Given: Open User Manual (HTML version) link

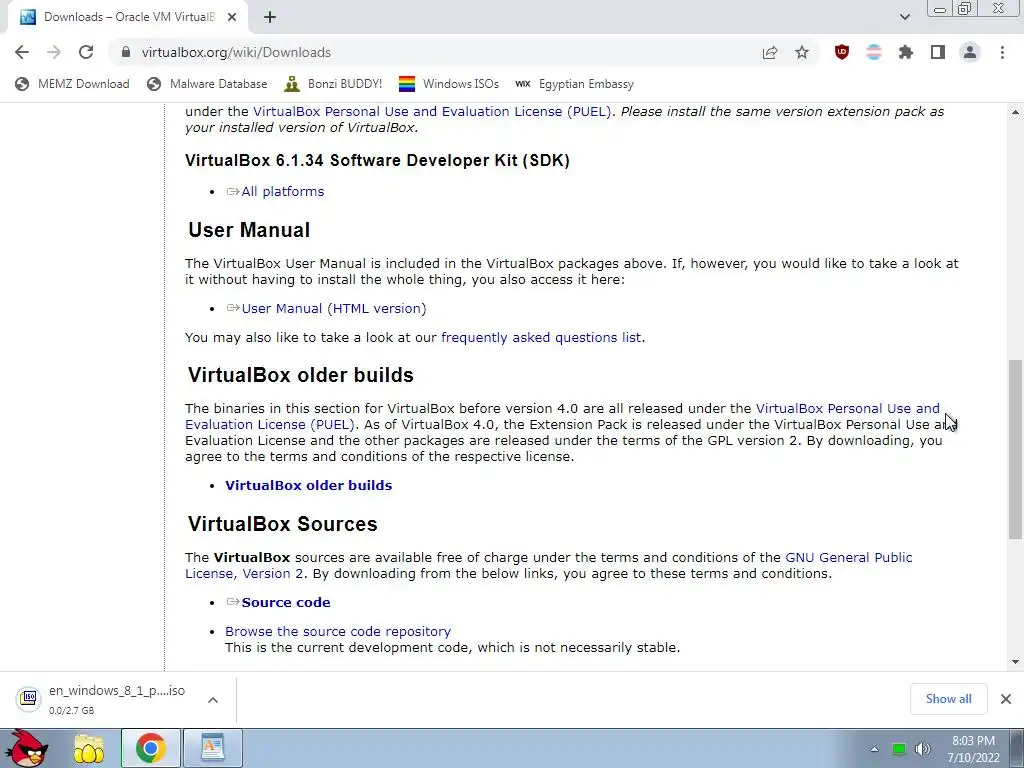Looking at the screenshot, I should pos(334,308).
